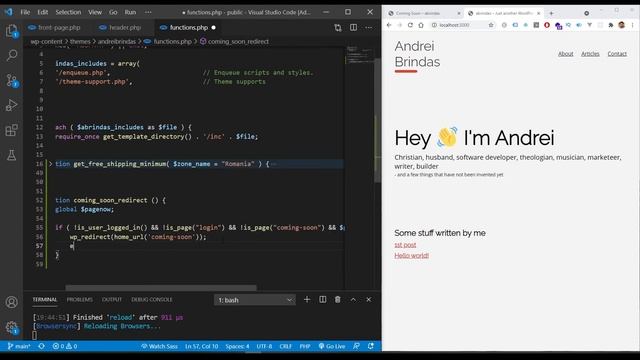This screenshot has height=360, width=640.
Task: Open the 1st post link
Action: 405,245
